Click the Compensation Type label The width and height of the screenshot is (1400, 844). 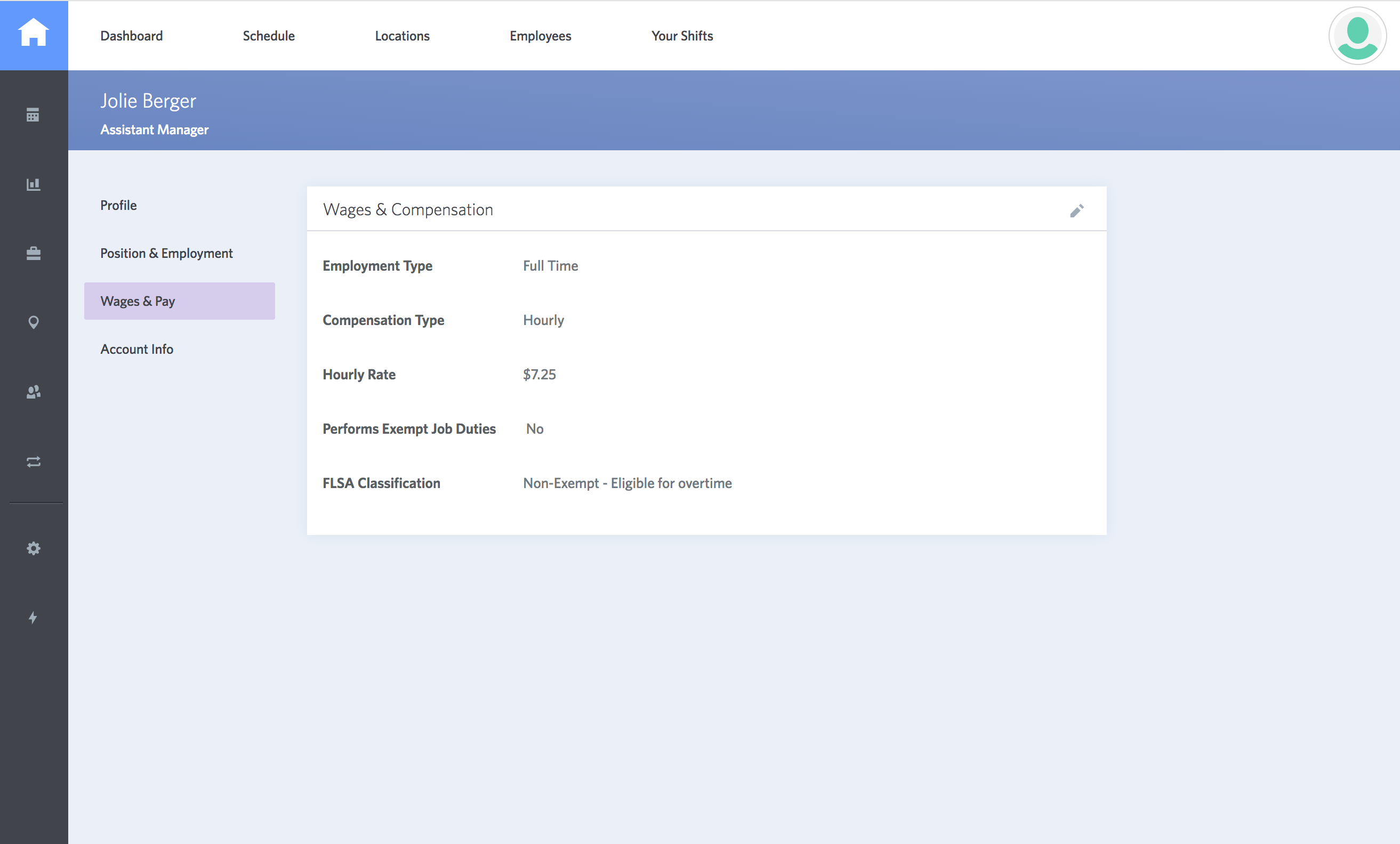coord(383,320)
